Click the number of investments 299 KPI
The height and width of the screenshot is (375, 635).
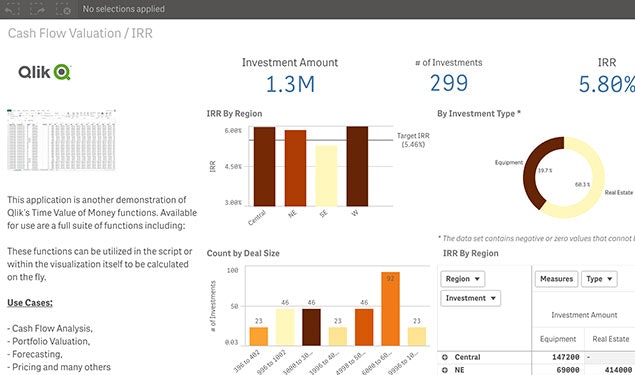click(449, 83)
